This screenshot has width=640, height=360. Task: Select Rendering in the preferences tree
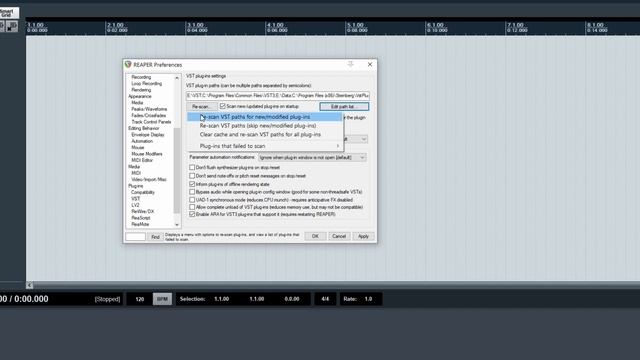pyautogui.click(x=141, y=90)
